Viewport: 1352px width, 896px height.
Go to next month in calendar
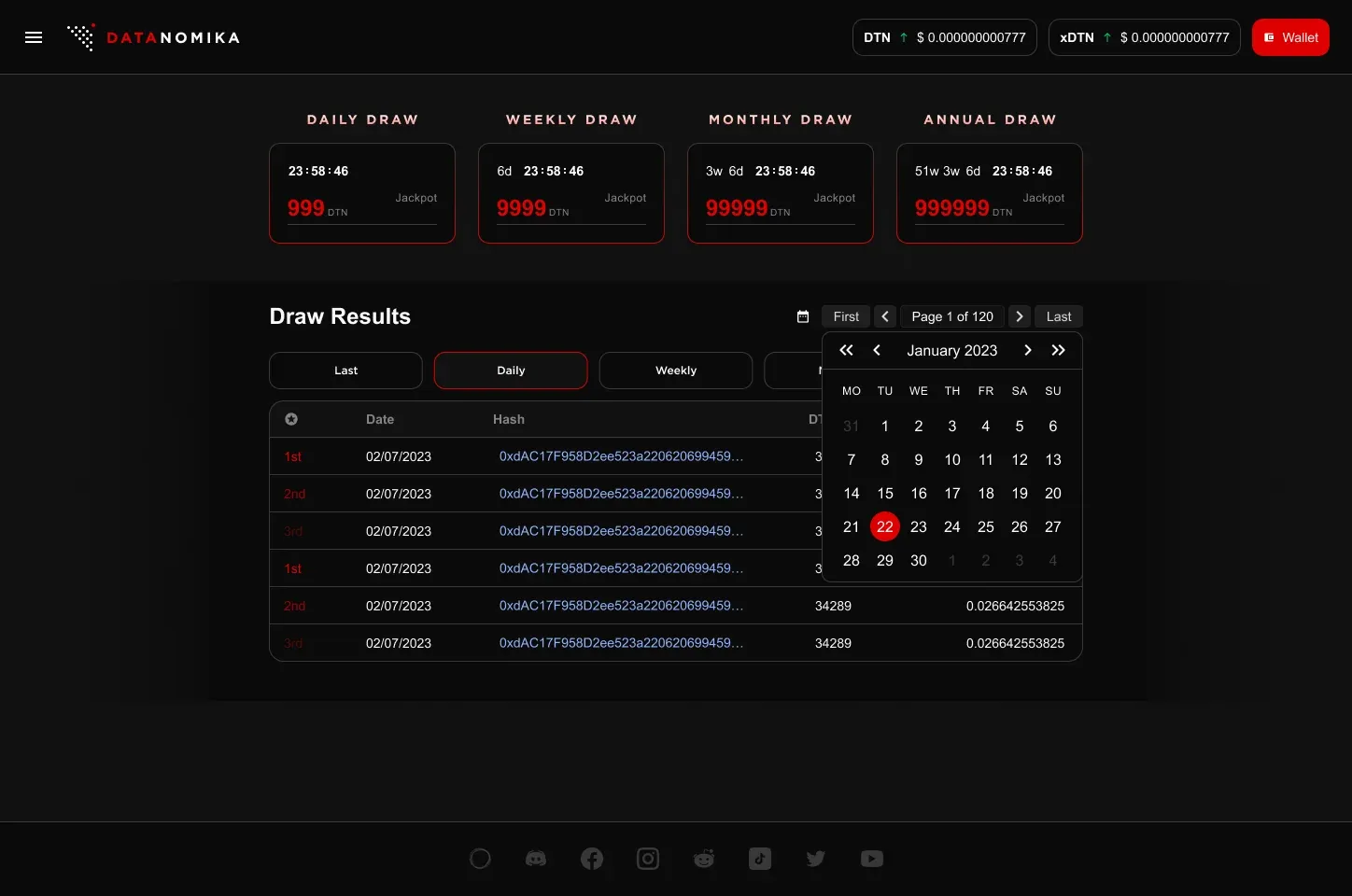click(1027, 350)
